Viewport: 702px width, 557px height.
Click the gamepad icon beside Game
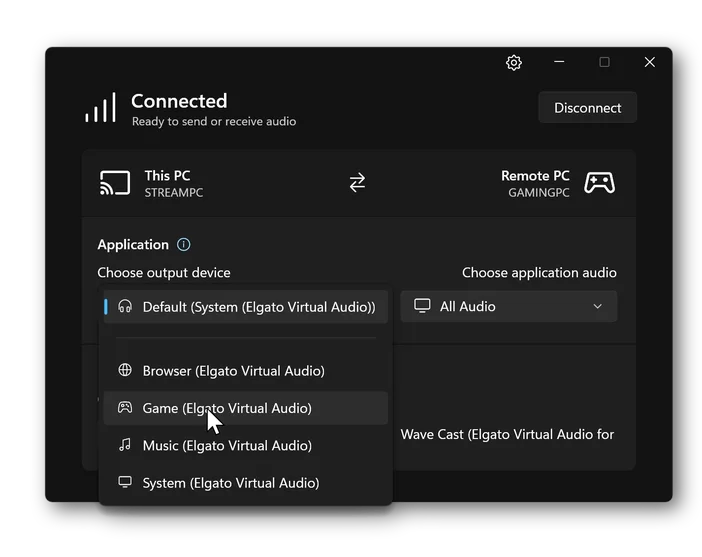coord(125,407)
